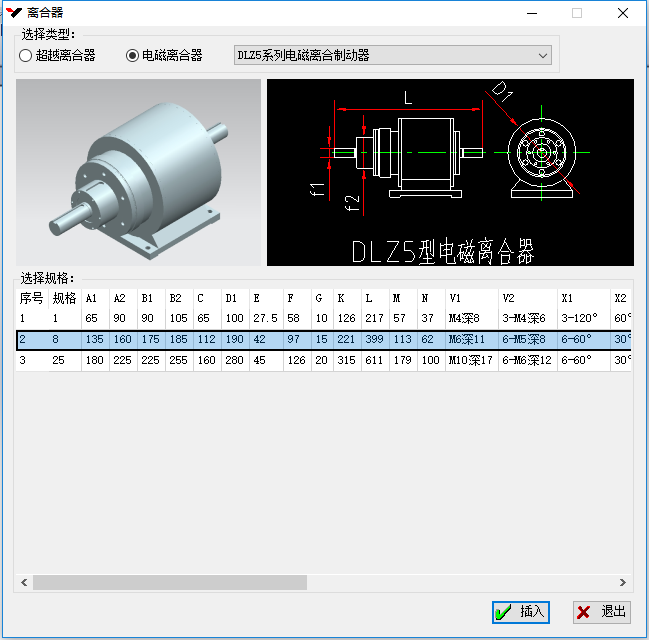Click the horizontal scrollbar thumb
649x640 pixels.
tap(170, 582)
